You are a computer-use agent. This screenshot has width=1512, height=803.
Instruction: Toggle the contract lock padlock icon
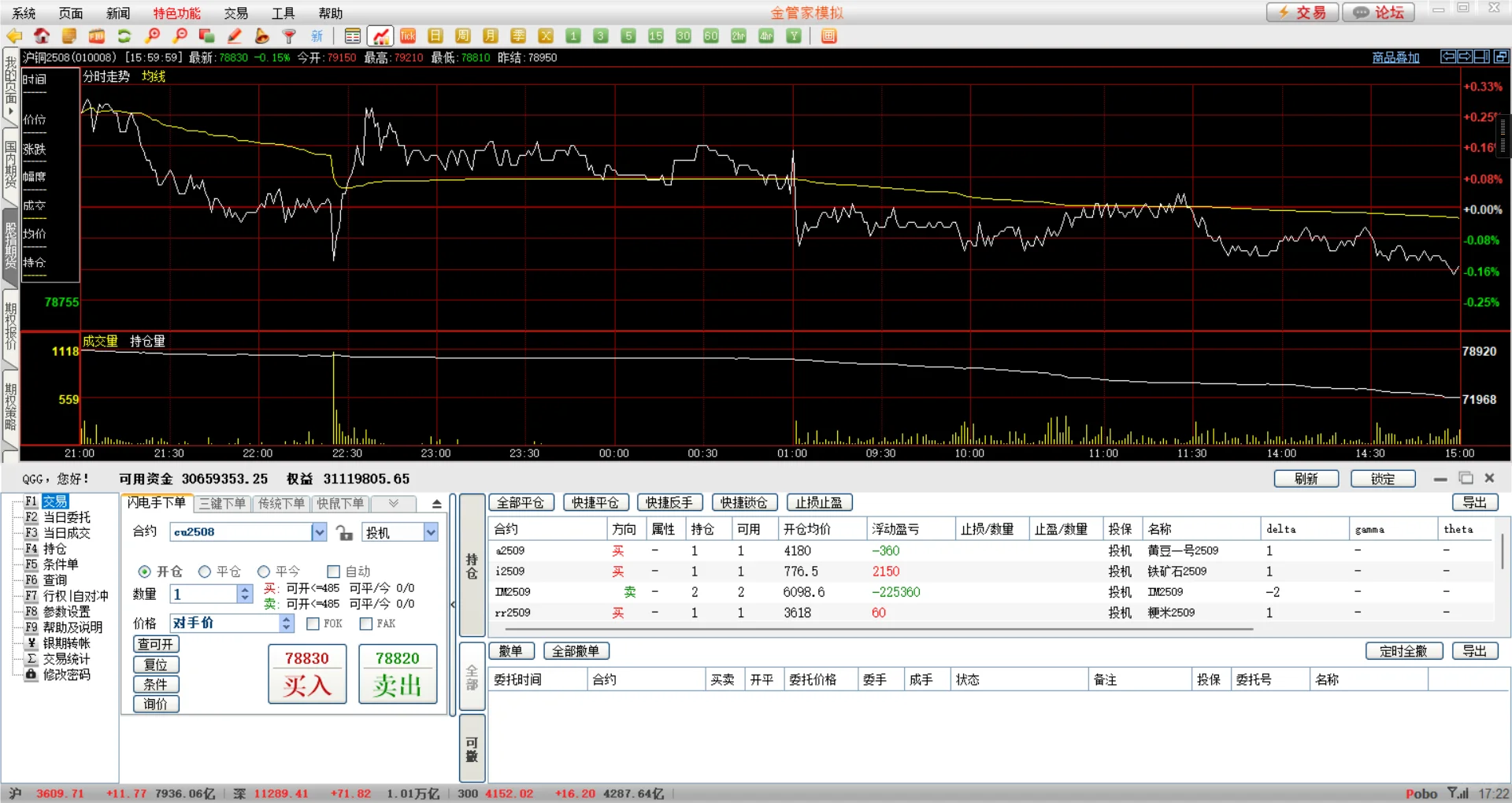pyautogui.click(x=344, y=533)
